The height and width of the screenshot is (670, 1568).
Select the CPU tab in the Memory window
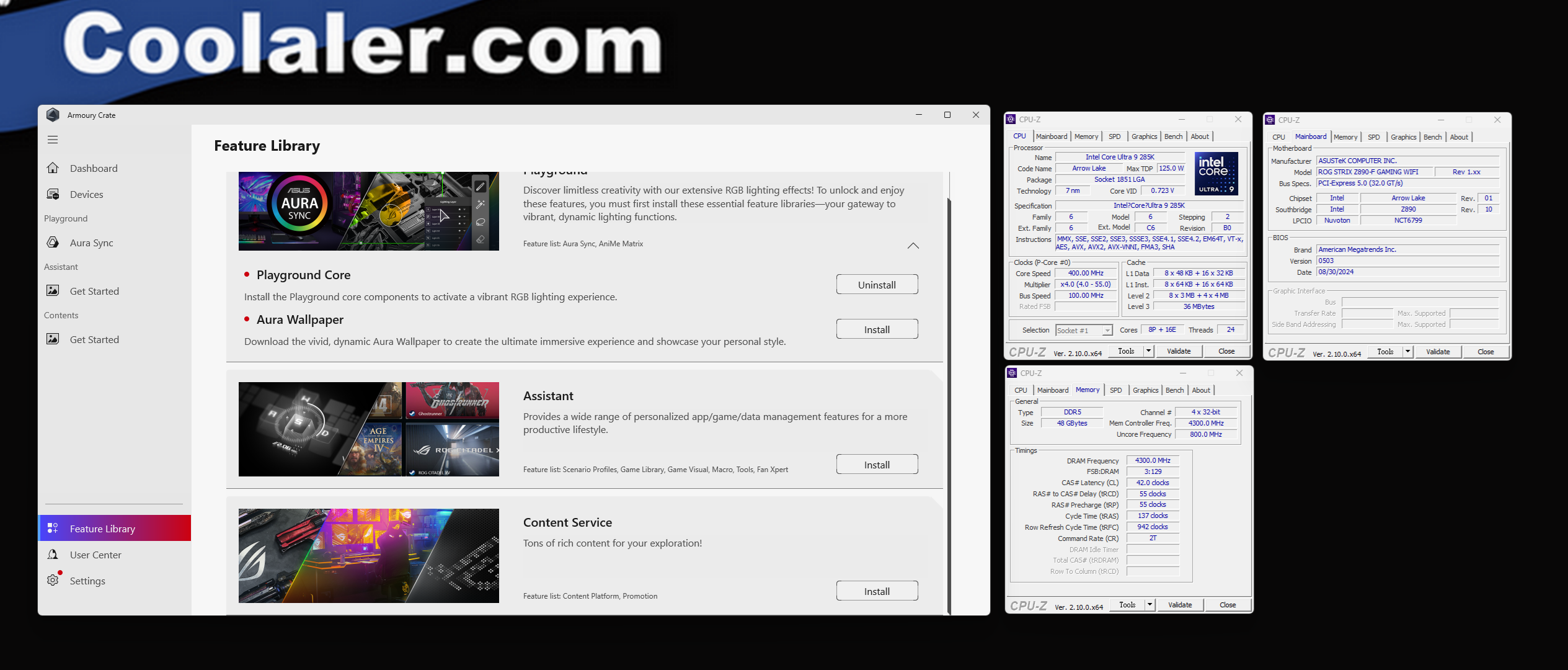1021,390
